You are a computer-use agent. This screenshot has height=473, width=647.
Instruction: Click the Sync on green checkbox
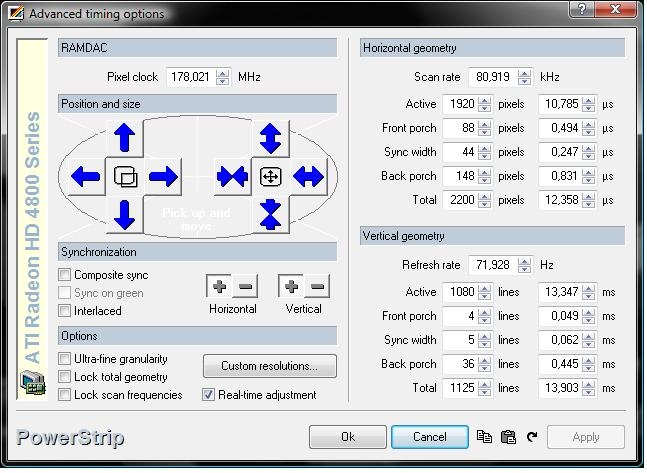pyautogui.click(x=64, y=293)
